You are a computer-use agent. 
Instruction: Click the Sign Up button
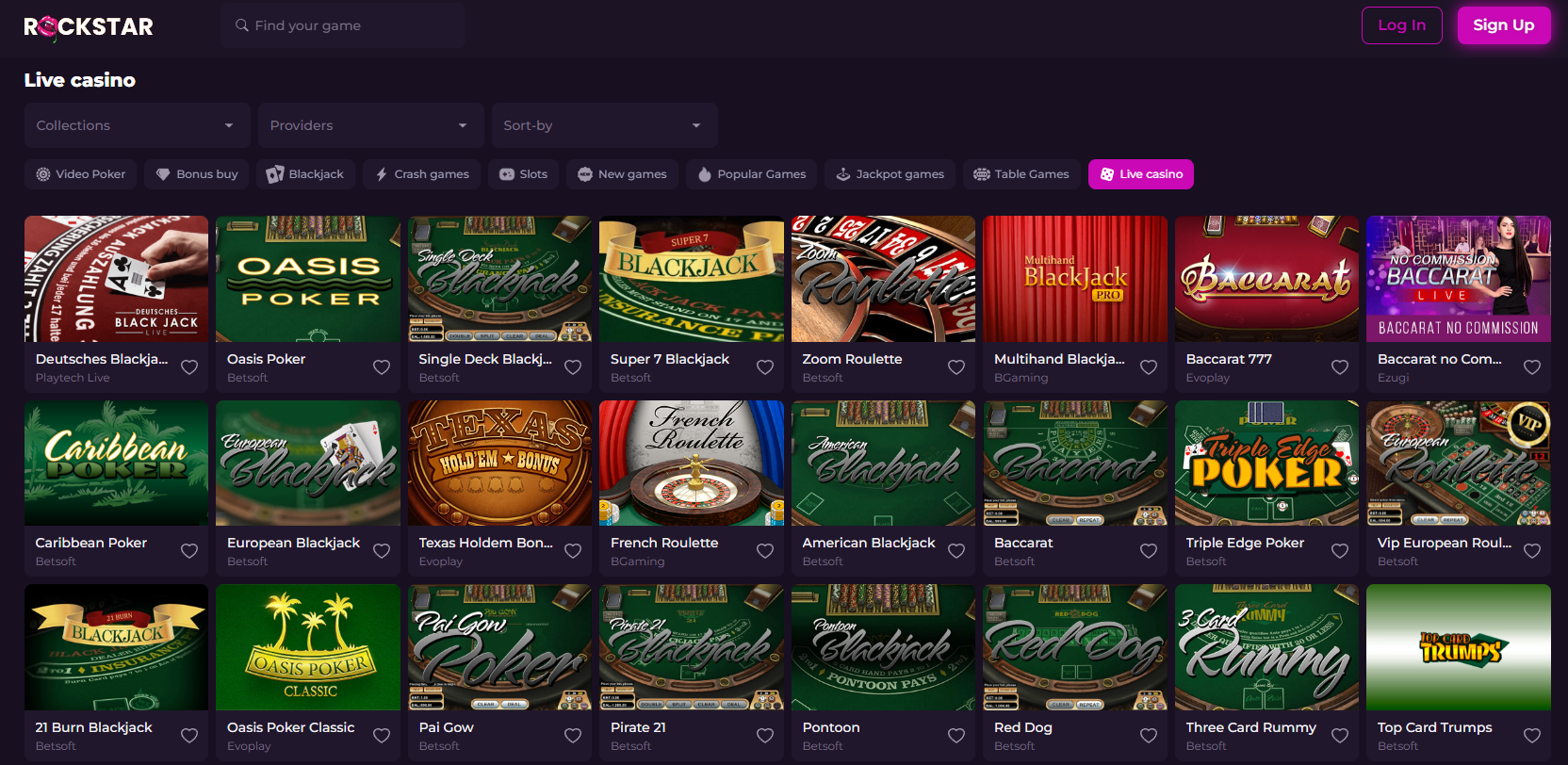(1504, 25)
